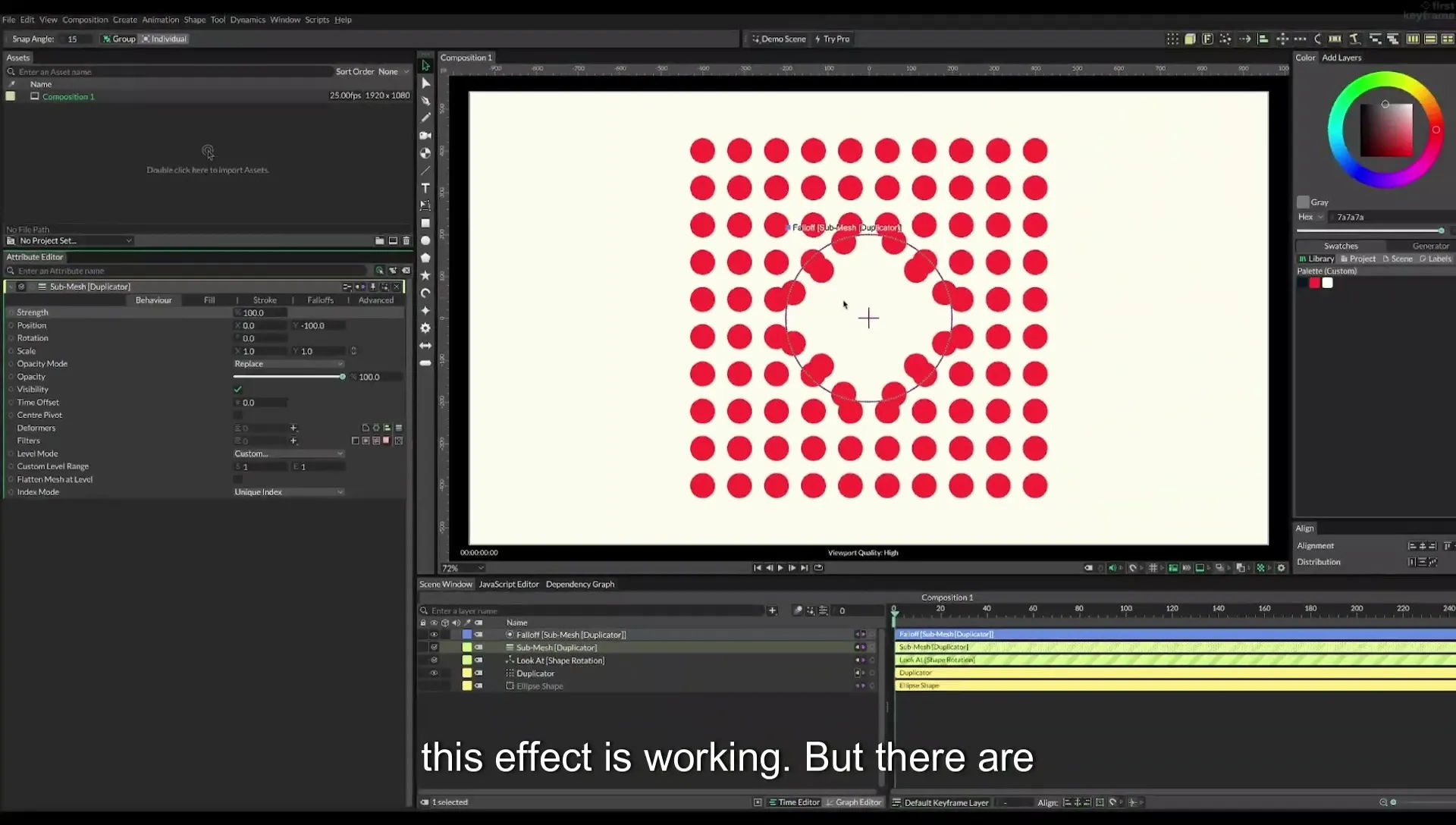Open the Graph Editor
The image size is (1456, 825).
[x=854, y=802]
